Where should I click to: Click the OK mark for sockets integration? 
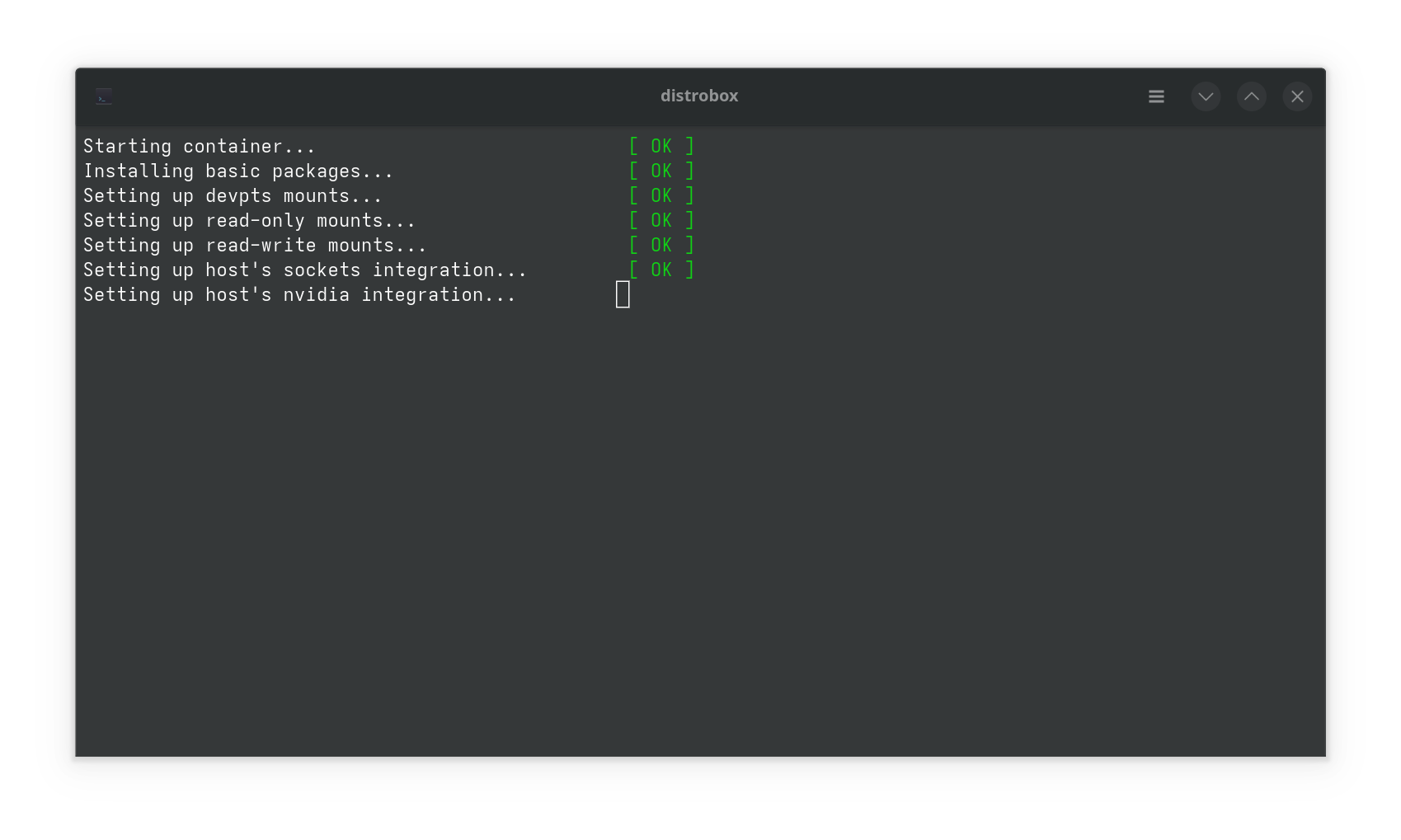pyautogui.click(x=661, y=270)
